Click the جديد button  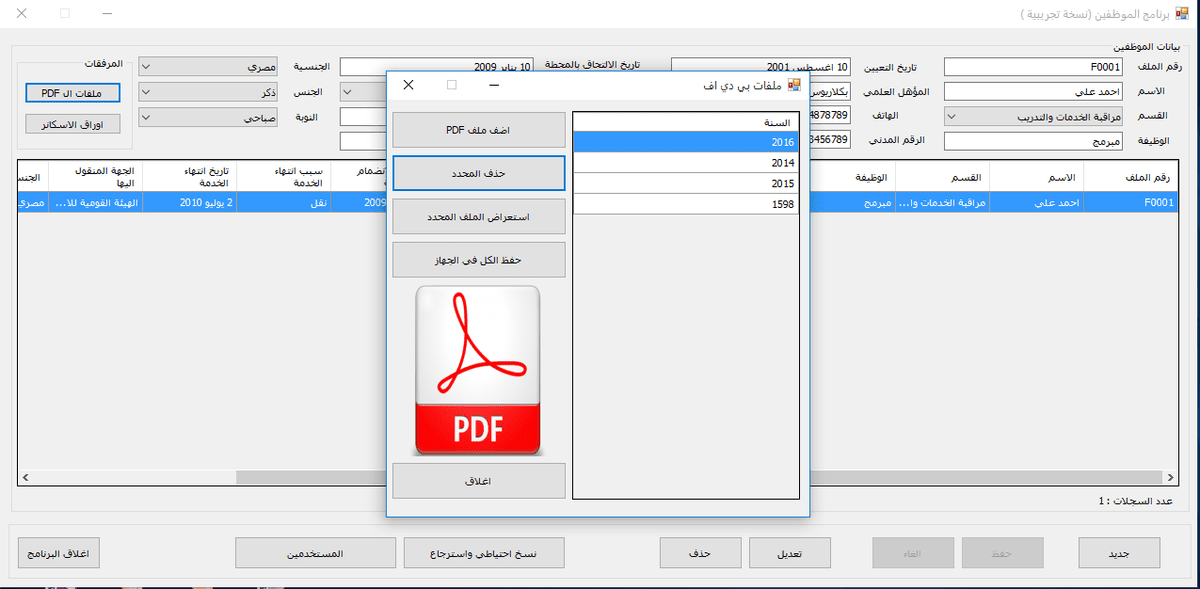[1120, 553]
